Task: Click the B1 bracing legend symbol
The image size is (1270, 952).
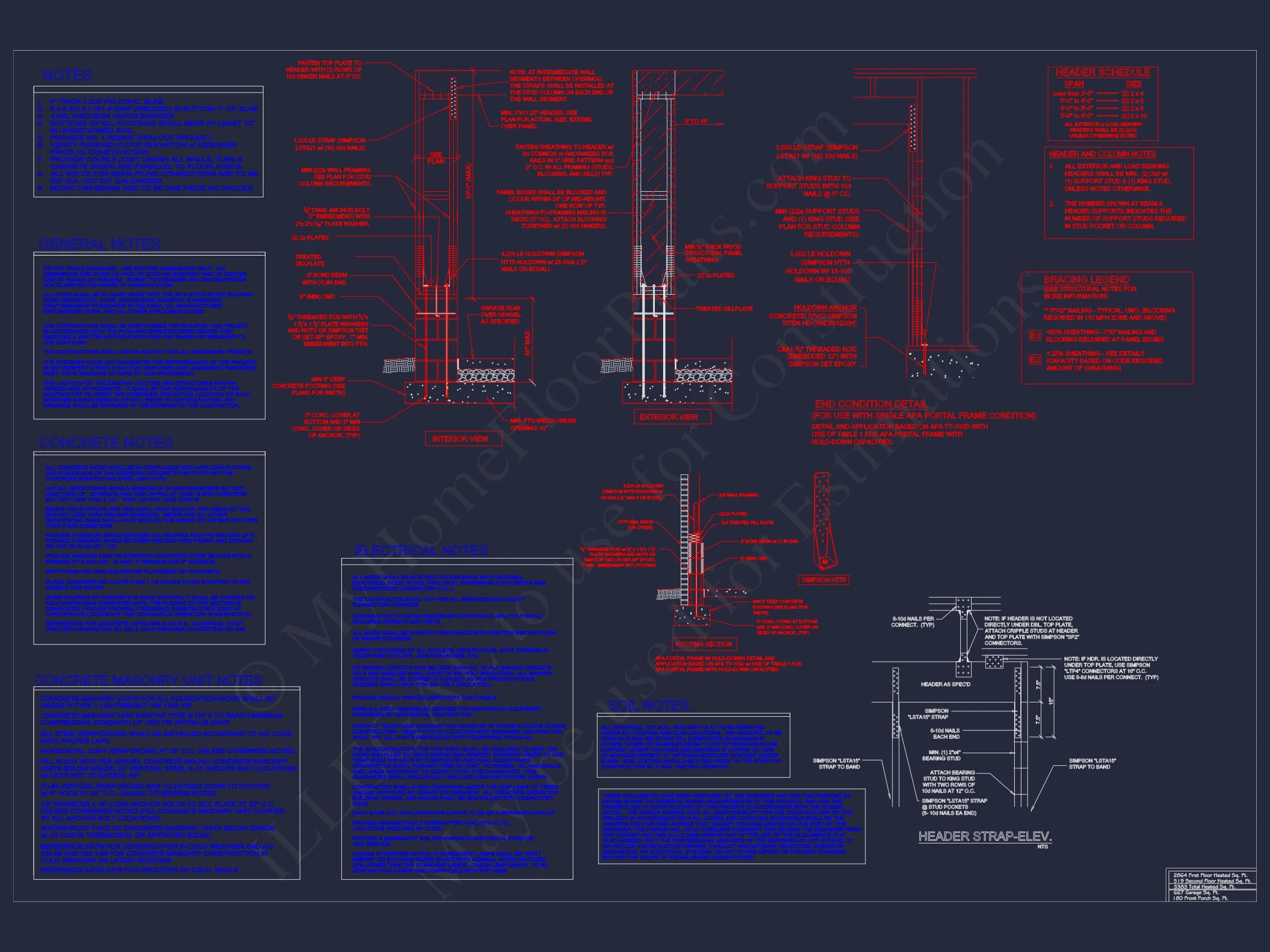Action: [x=1035, y=336]
